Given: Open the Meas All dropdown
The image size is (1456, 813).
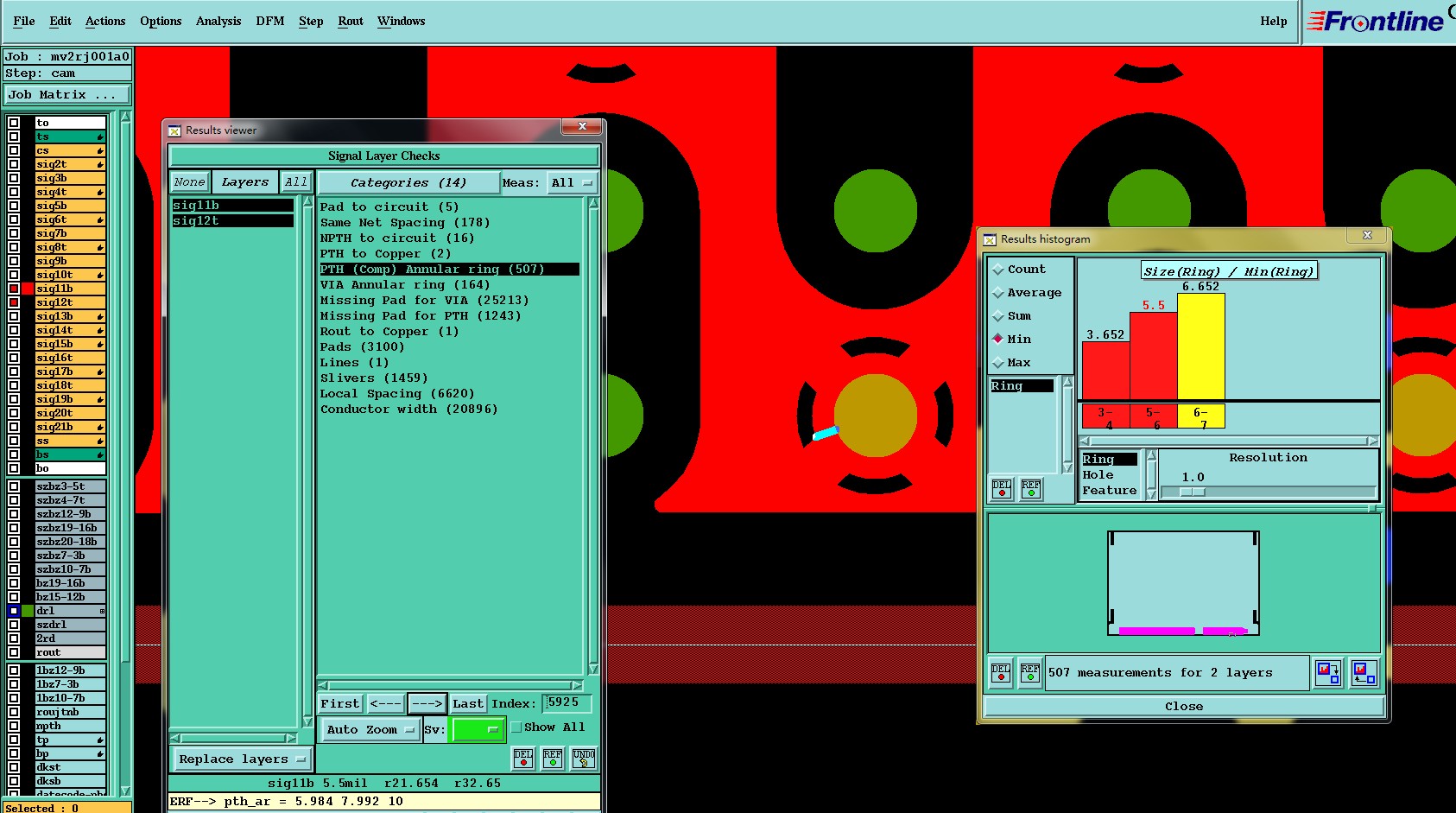Looking at the screenshot, I should point(573,183).
